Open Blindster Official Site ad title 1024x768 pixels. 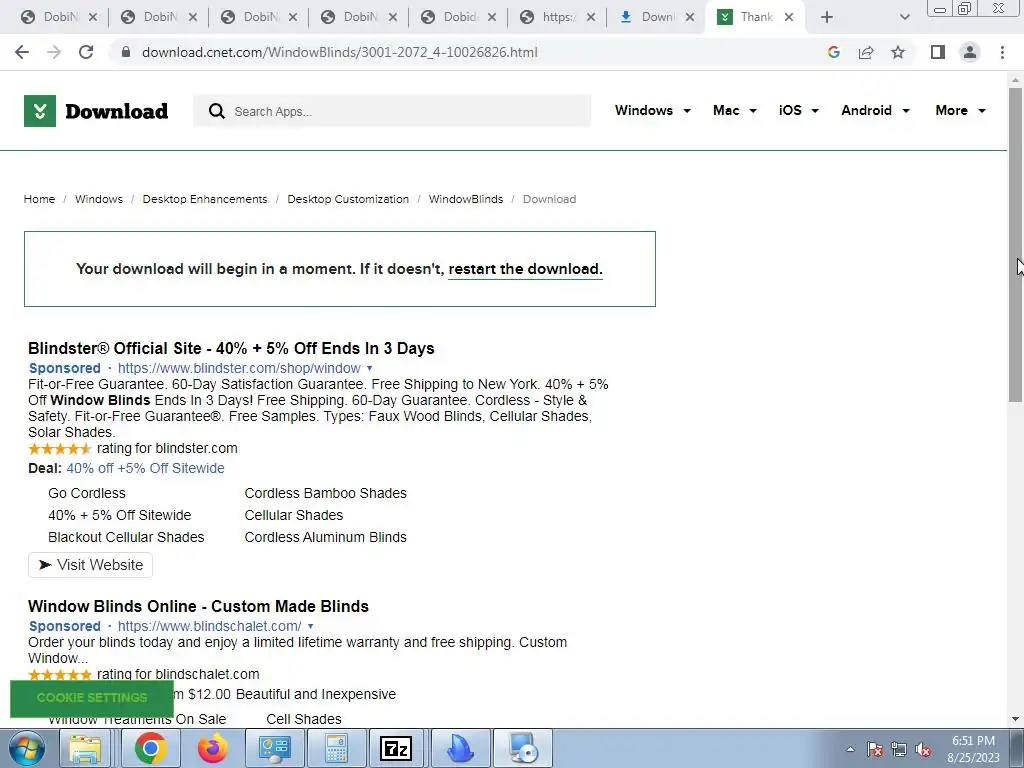tap(231, 348)
